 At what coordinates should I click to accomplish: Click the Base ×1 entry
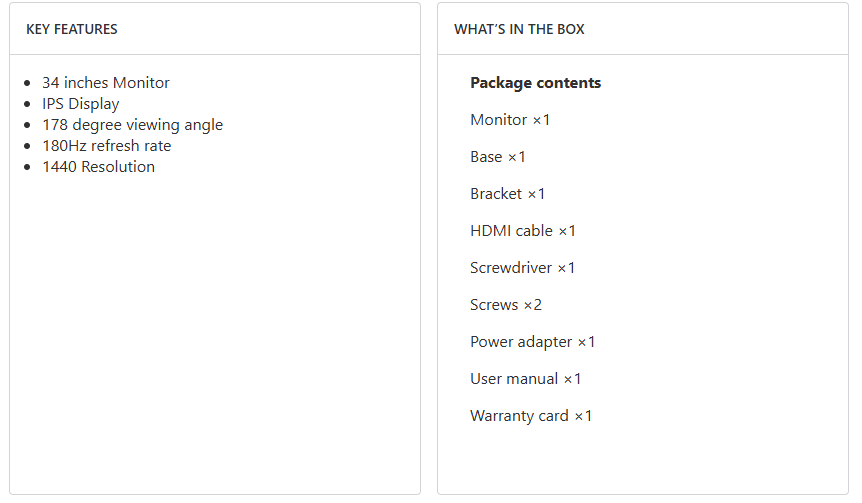pyautogui.click(x=497, y=157)
